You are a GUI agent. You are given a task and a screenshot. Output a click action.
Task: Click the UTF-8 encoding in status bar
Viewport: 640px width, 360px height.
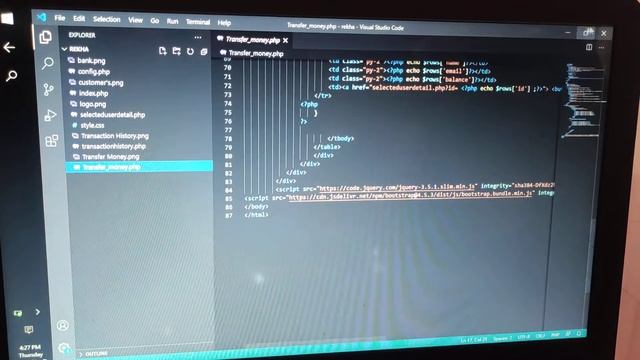(x=524, y=337)
